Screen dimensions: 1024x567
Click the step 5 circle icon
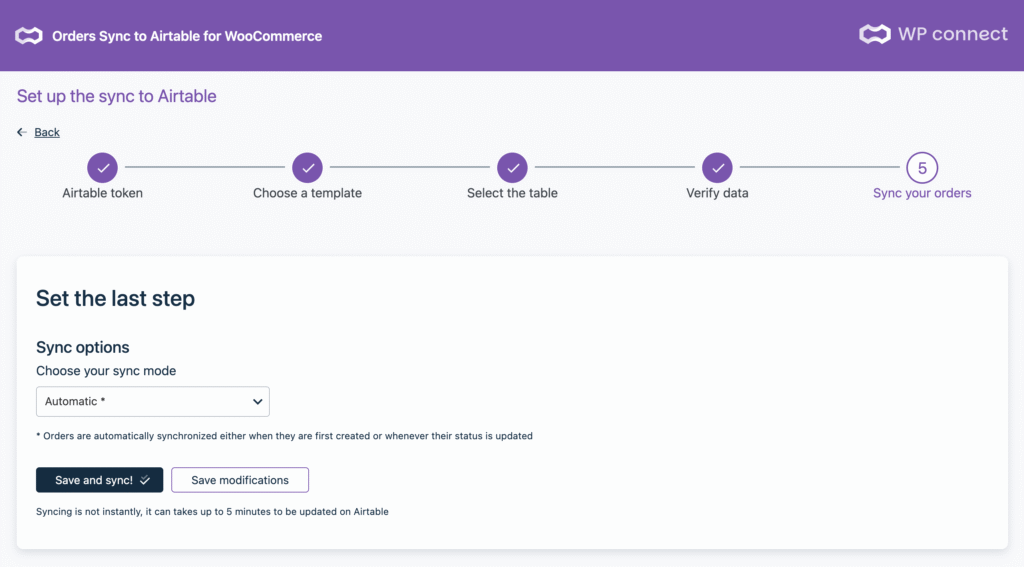point(922,168)
